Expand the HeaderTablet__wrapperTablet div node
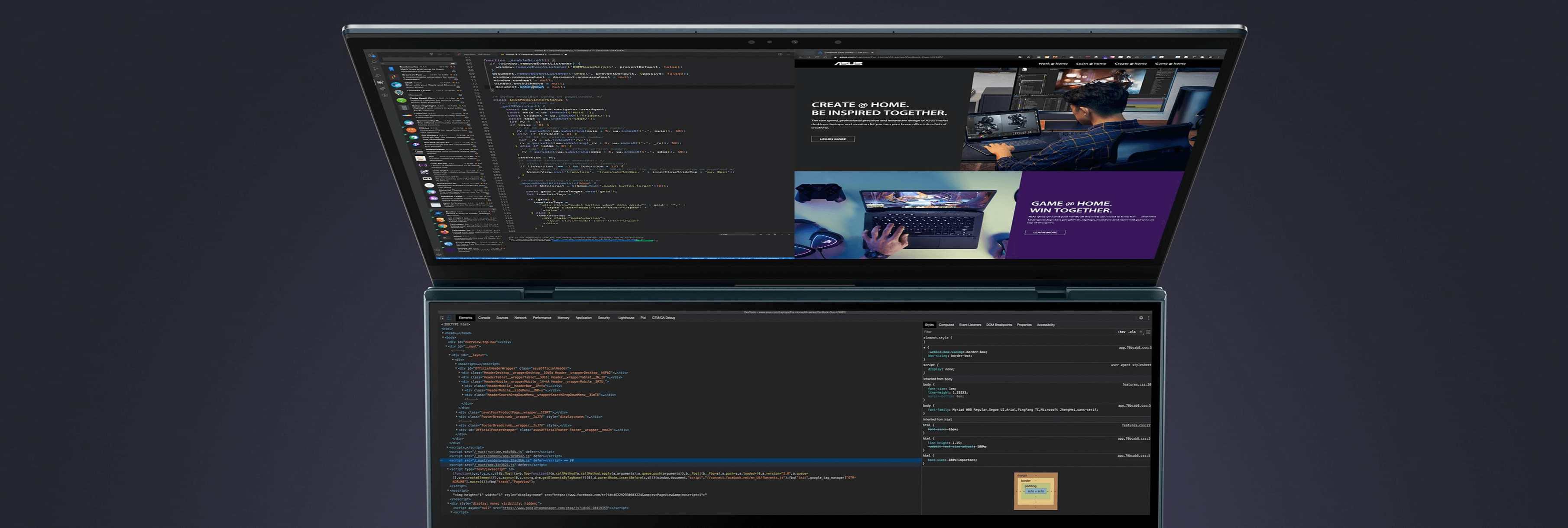The width and height of the screenshot is (1568, 528). tap(460, 377)
